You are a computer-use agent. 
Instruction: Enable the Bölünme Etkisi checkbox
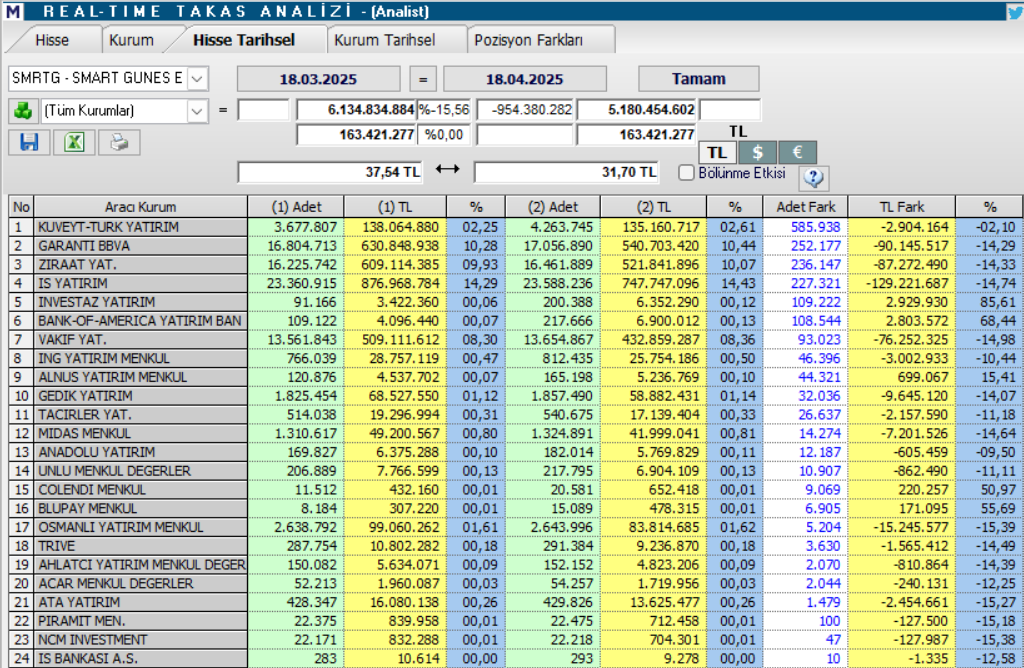coord(686,172)
